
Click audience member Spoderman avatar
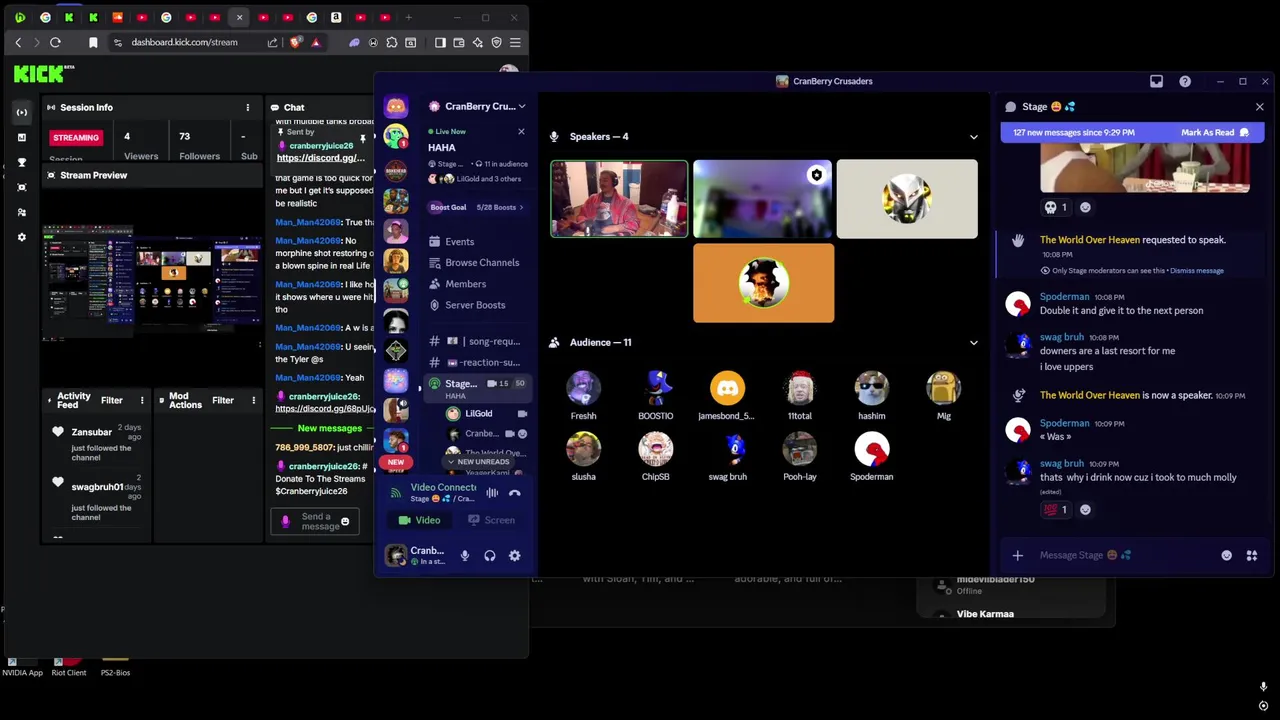(x=871, y=450)
